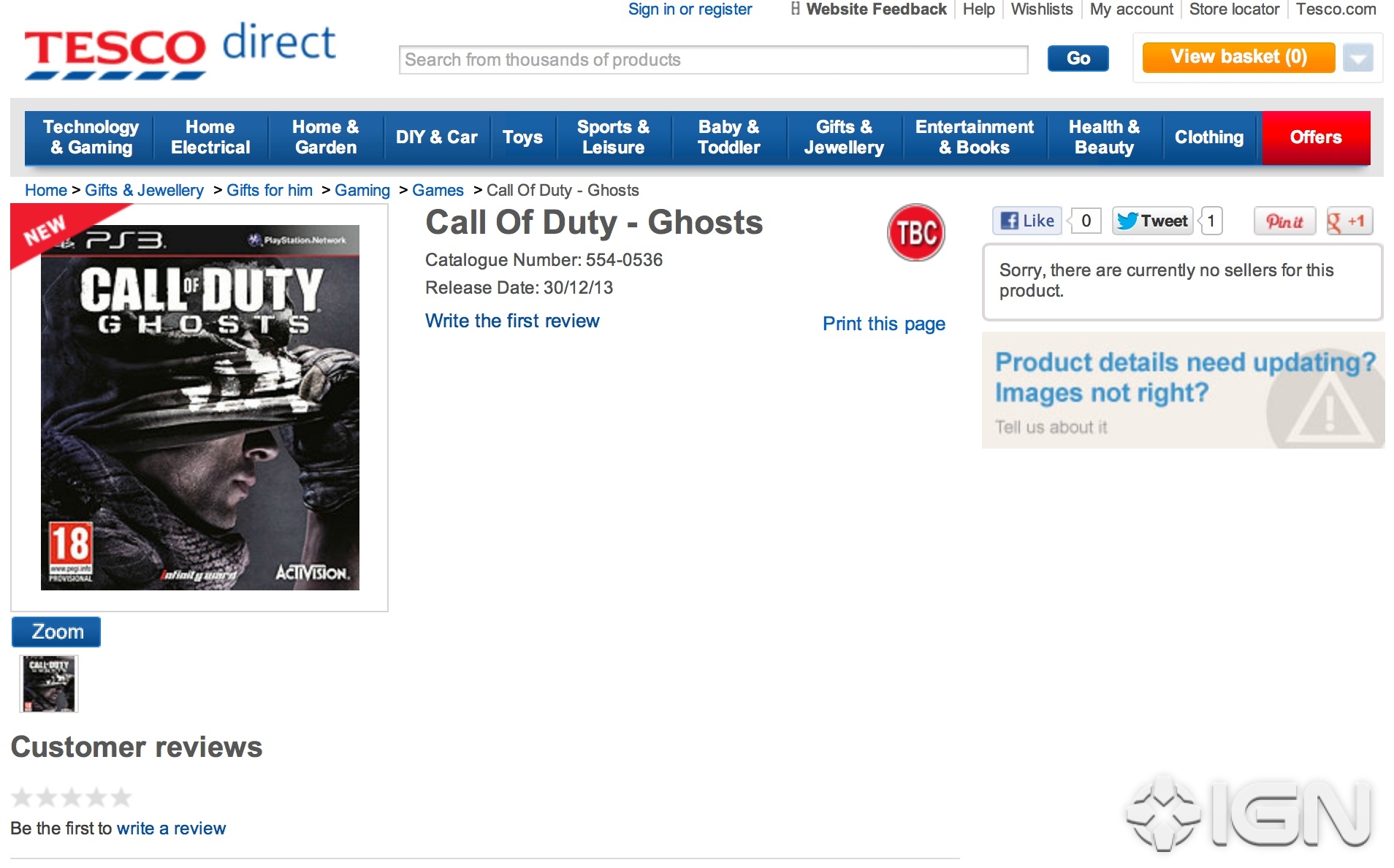The height and width of the screenshot is (868, 1394).
Task: Click the empty star rating row
Action: click(x=72, y=796)
